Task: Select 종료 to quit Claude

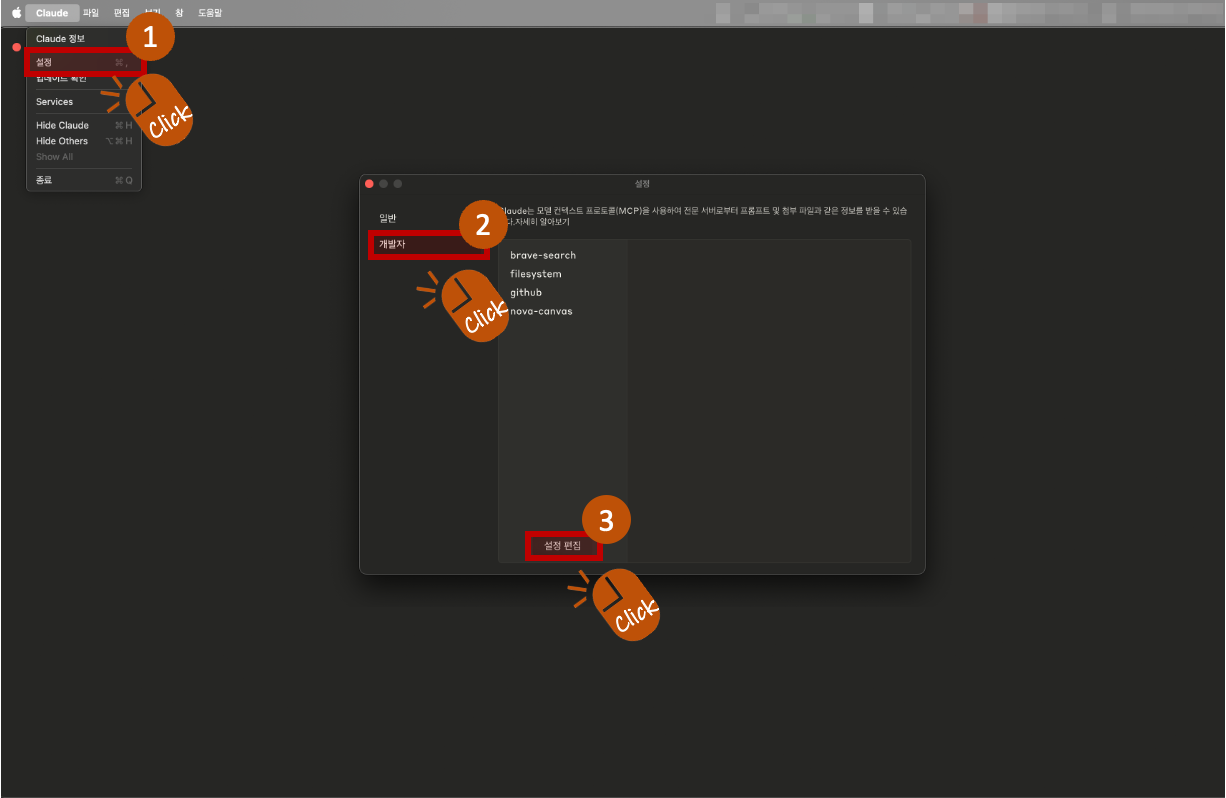Action: click(x=84, y=180)
